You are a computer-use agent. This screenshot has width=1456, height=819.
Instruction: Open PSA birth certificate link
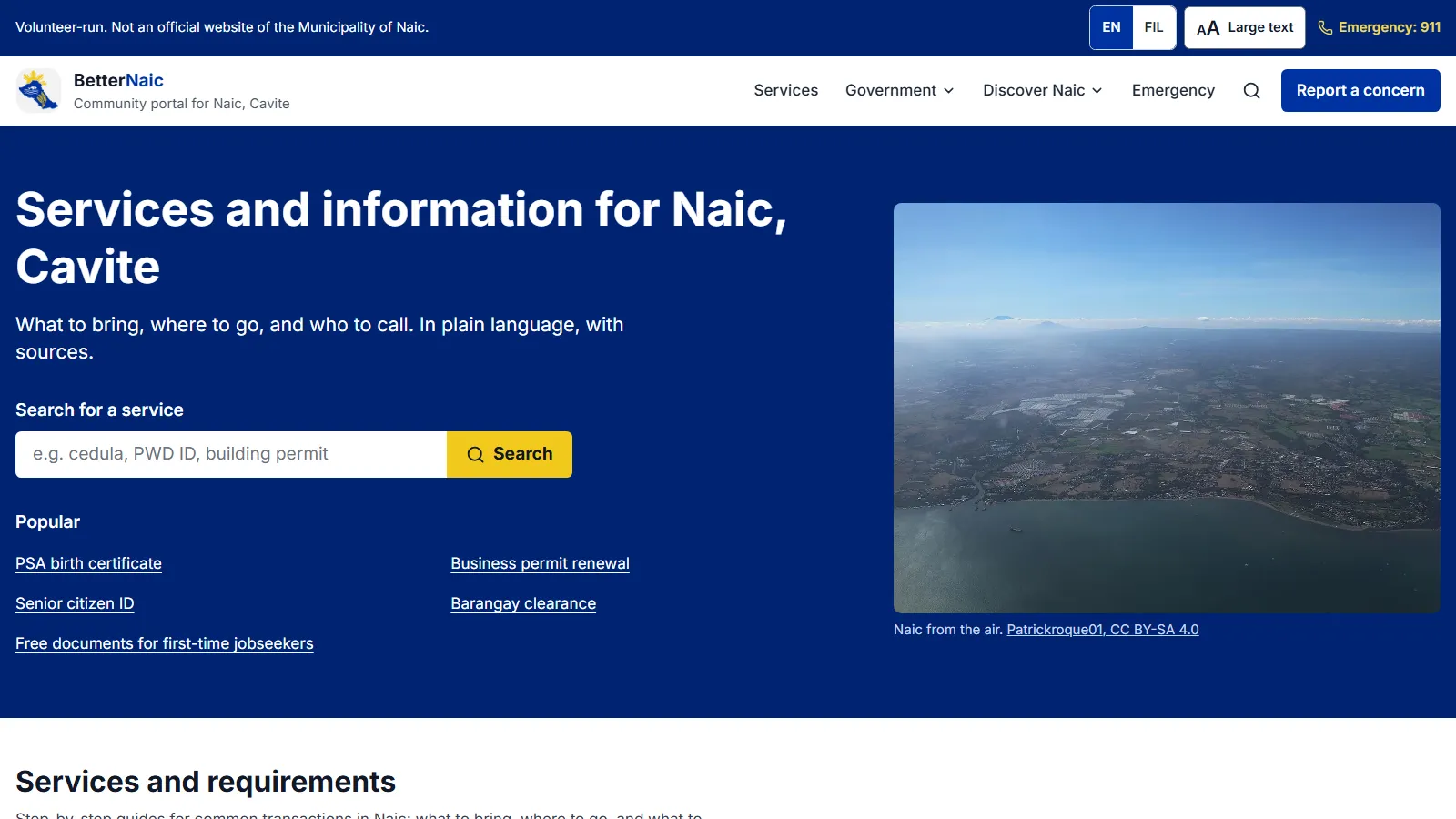coord(88,563)
